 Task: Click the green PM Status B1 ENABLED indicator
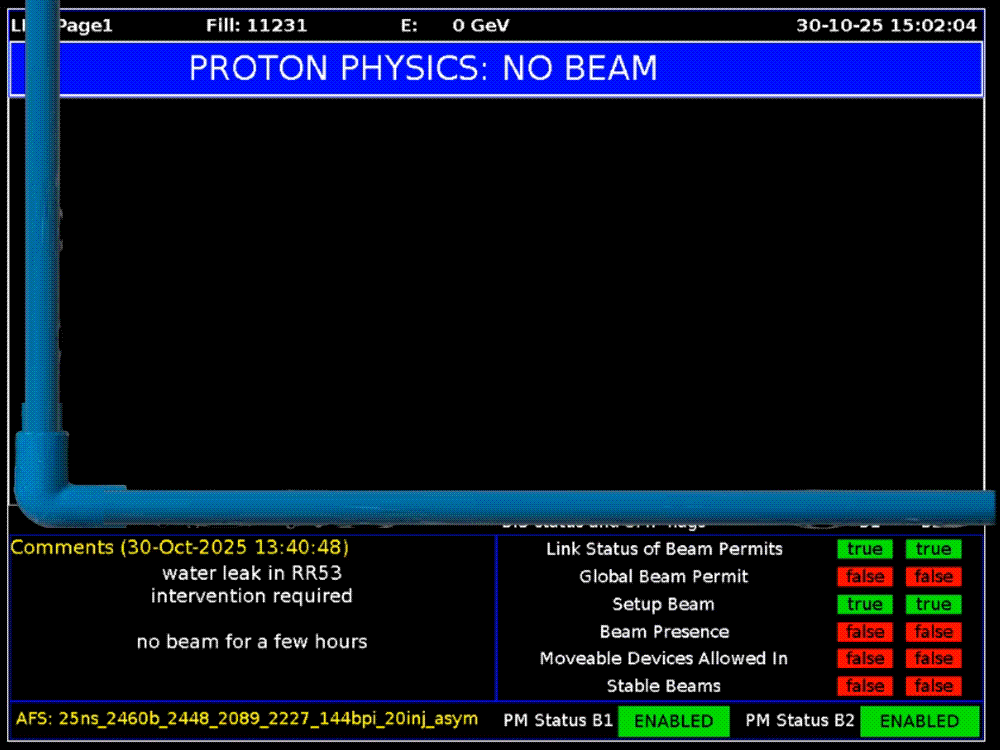coord(673,721)
